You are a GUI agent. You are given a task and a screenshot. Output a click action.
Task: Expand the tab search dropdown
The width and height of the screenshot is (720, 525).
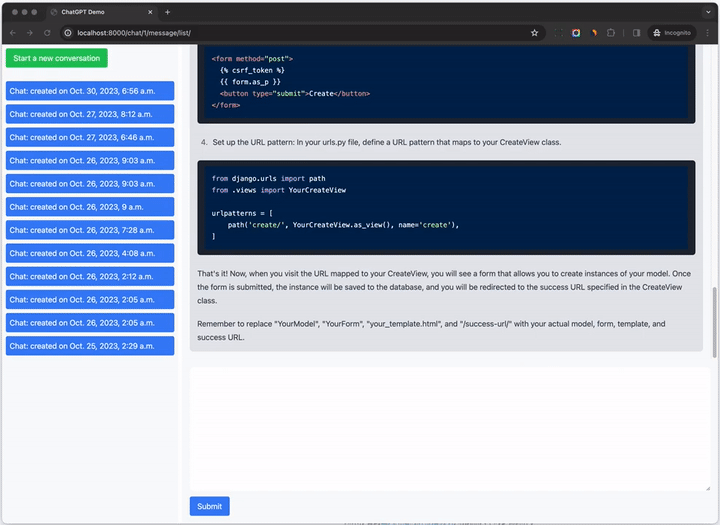point(708,12)
